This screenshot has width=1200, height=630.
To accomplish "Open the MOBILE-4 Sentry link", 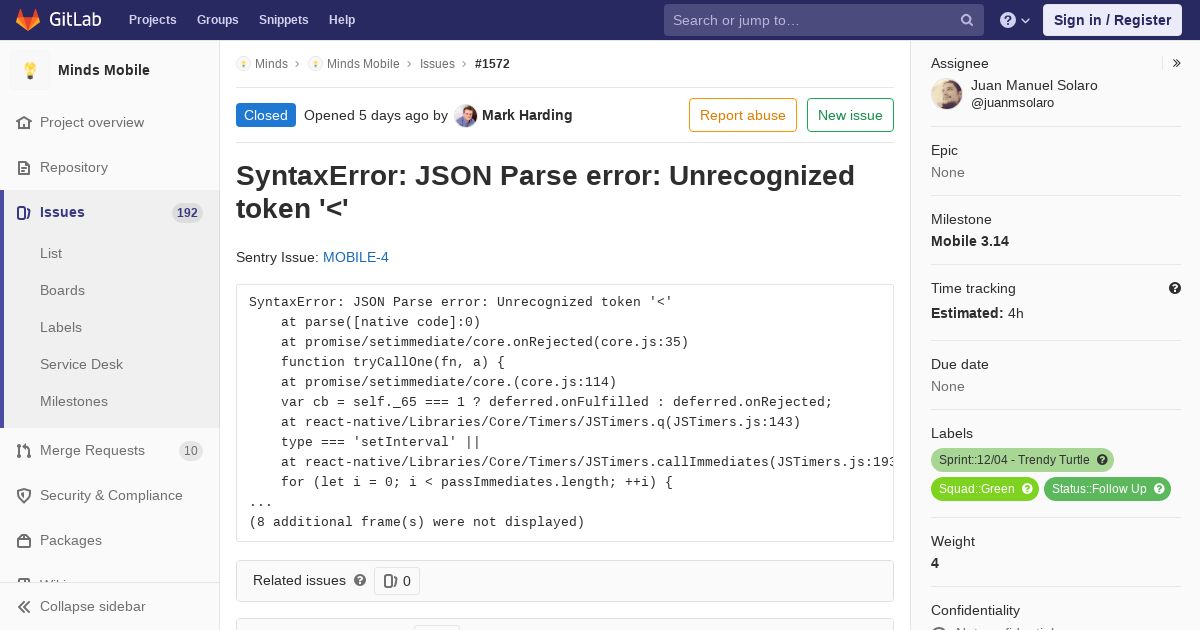I will (x=356, y=257).
